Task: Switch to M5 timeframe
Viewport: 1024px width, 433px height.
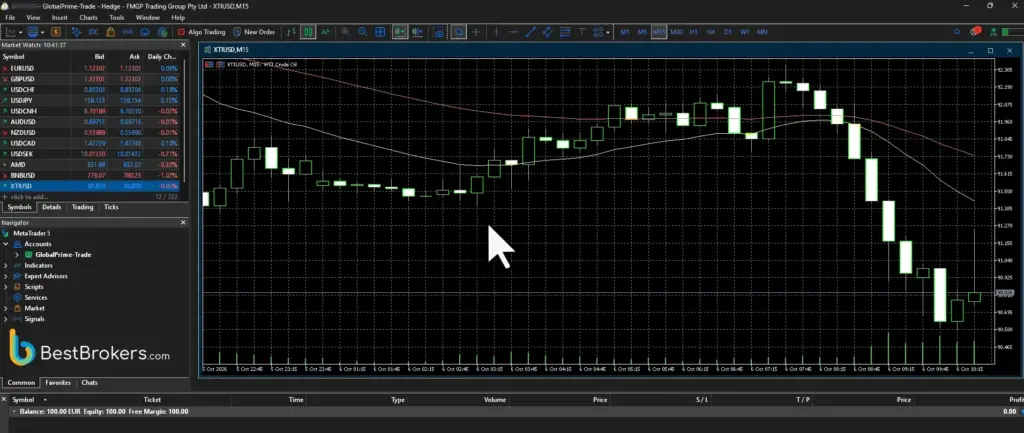Action: pyautogui.click(x=642, y=32)
